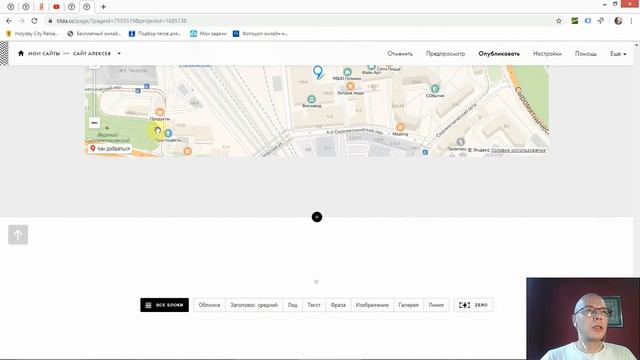Viewport: 640px width, 360px height.
Task: Click the blue extension icon in toolbar
Action: click(x=588, y=21)
